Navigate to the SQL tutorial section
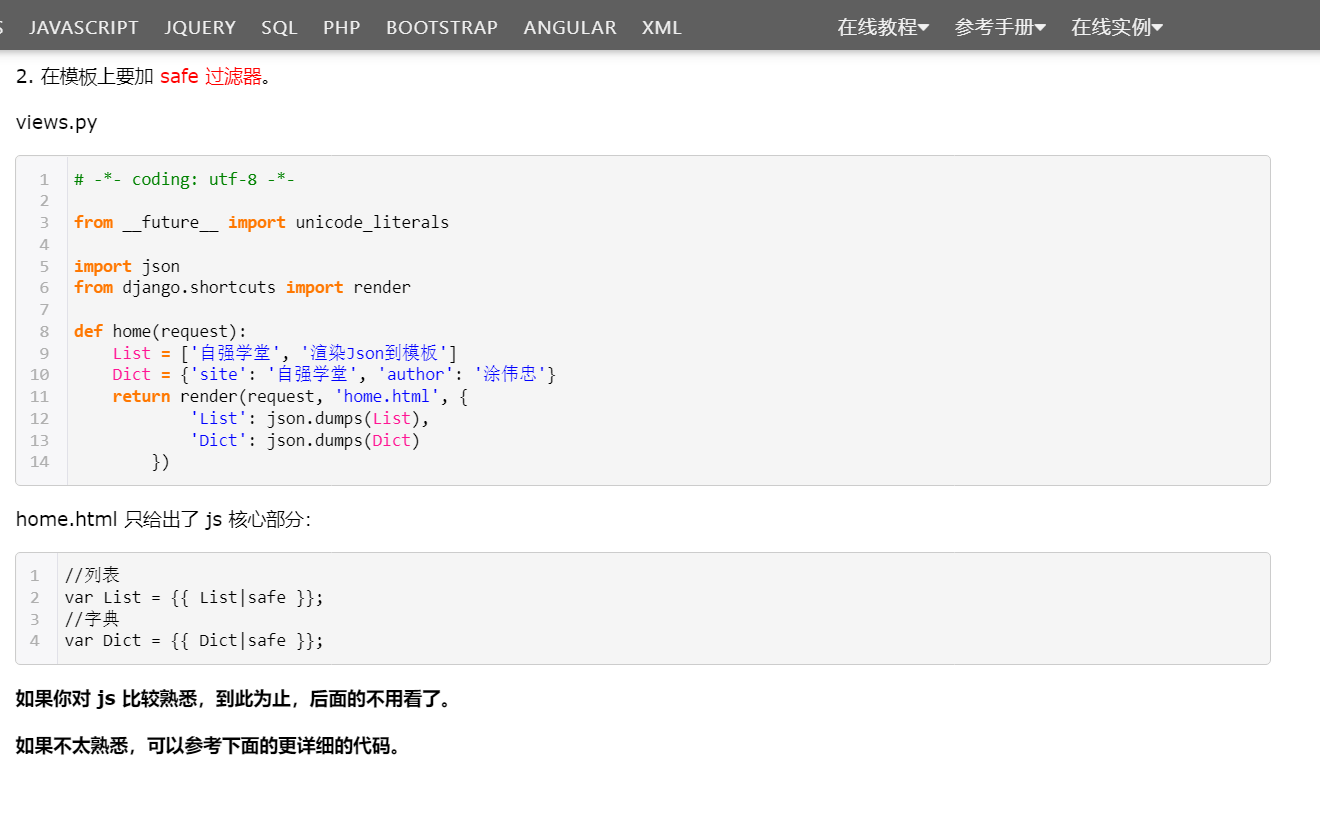 (279, 27)
